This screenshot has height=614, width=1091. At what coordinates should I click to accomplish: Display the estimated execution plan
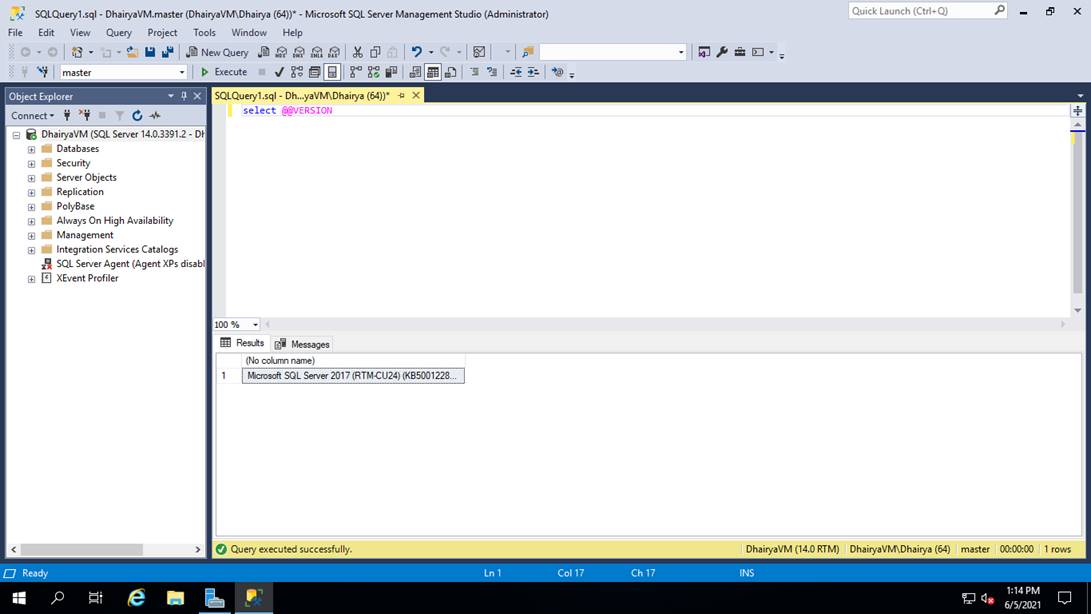click(296, 71)
